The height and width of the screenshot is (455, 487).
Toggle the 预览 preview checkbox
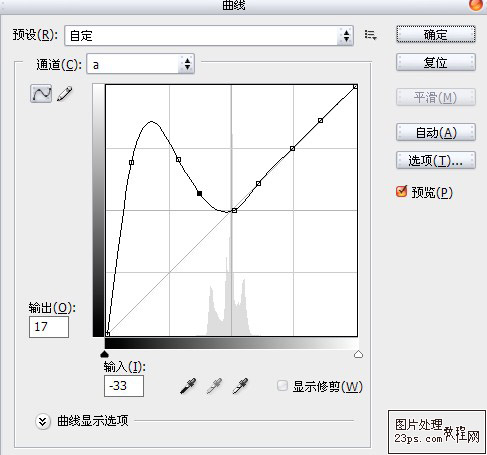[402, 191]
